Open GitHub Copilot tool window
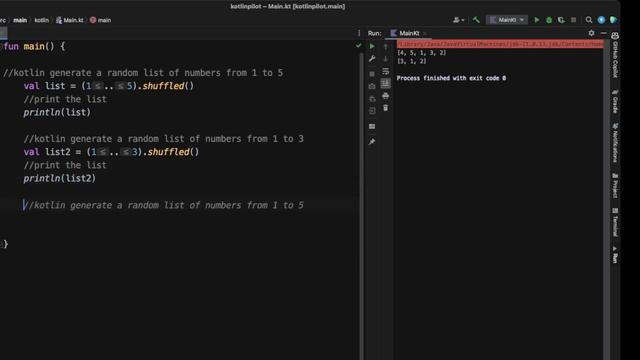The image size is (640, 360). [x=615, y=55]
